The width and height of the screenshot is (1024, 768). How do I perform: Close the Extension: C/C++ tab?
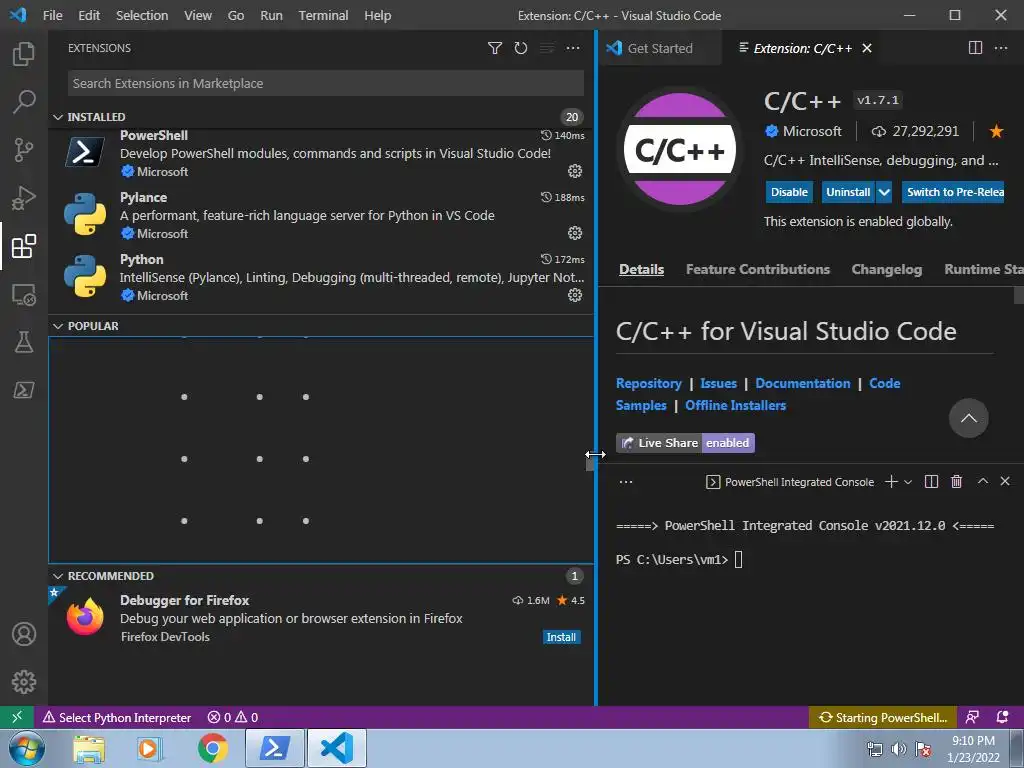point(867,48)
